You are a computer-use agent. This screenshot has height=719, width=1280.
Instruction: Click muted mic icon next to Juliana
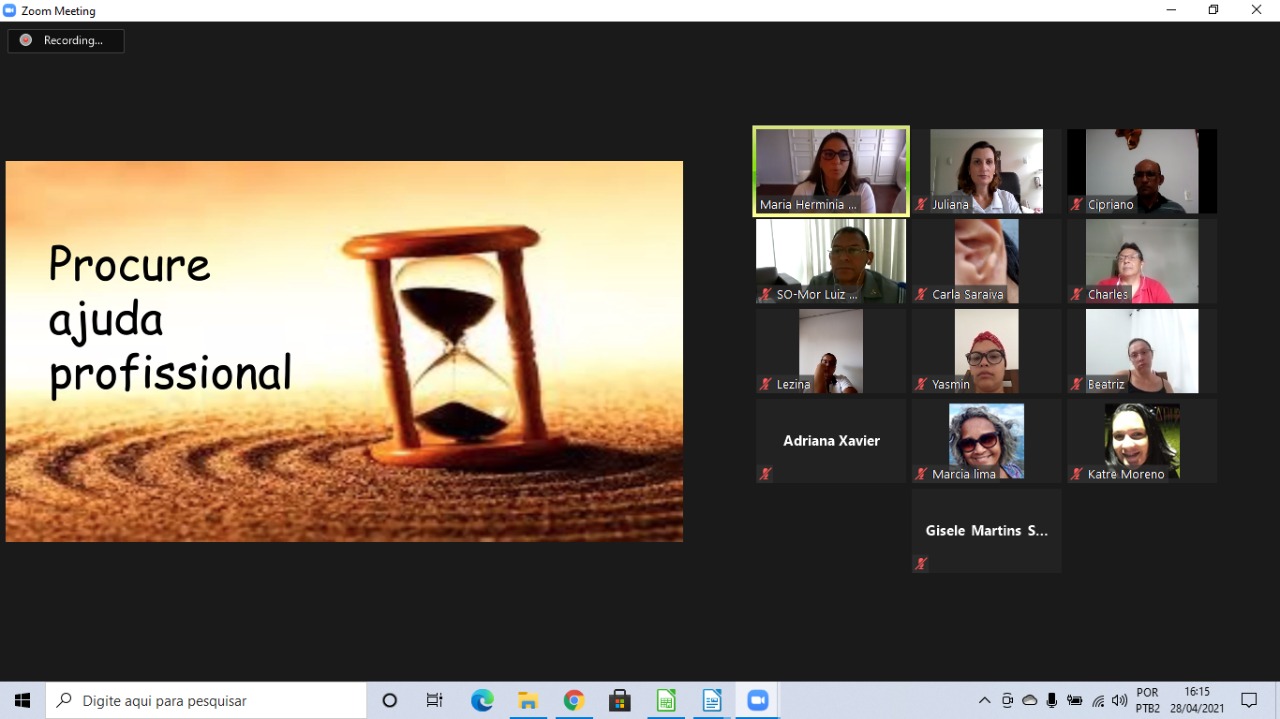pyautogui.click(x=921, y=204)
